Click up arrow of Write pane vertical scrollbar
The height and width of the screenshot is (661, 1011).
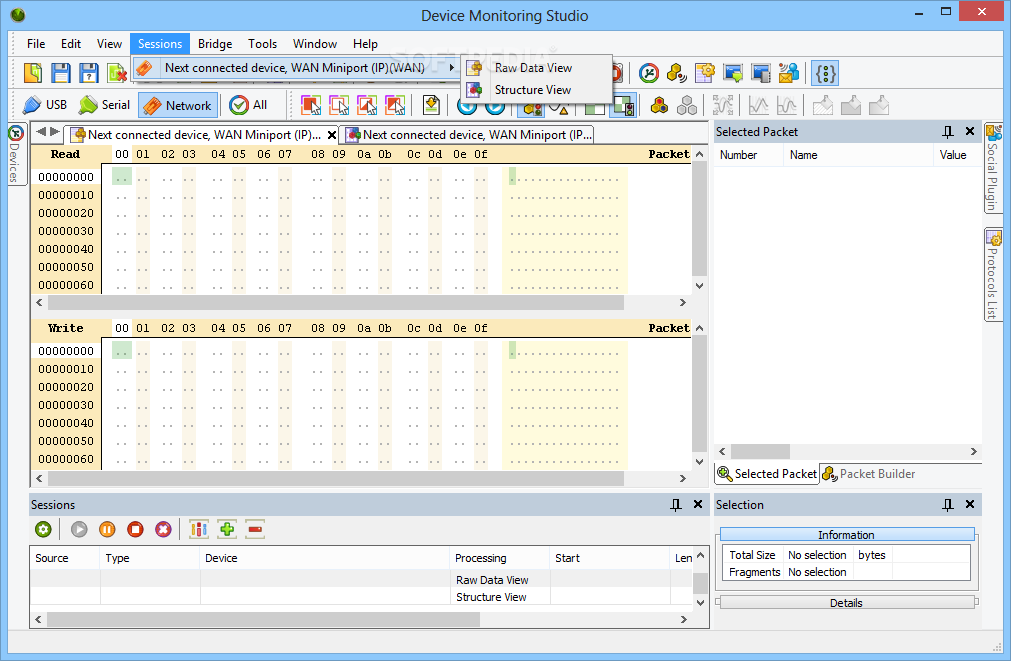tap(700, 328)
